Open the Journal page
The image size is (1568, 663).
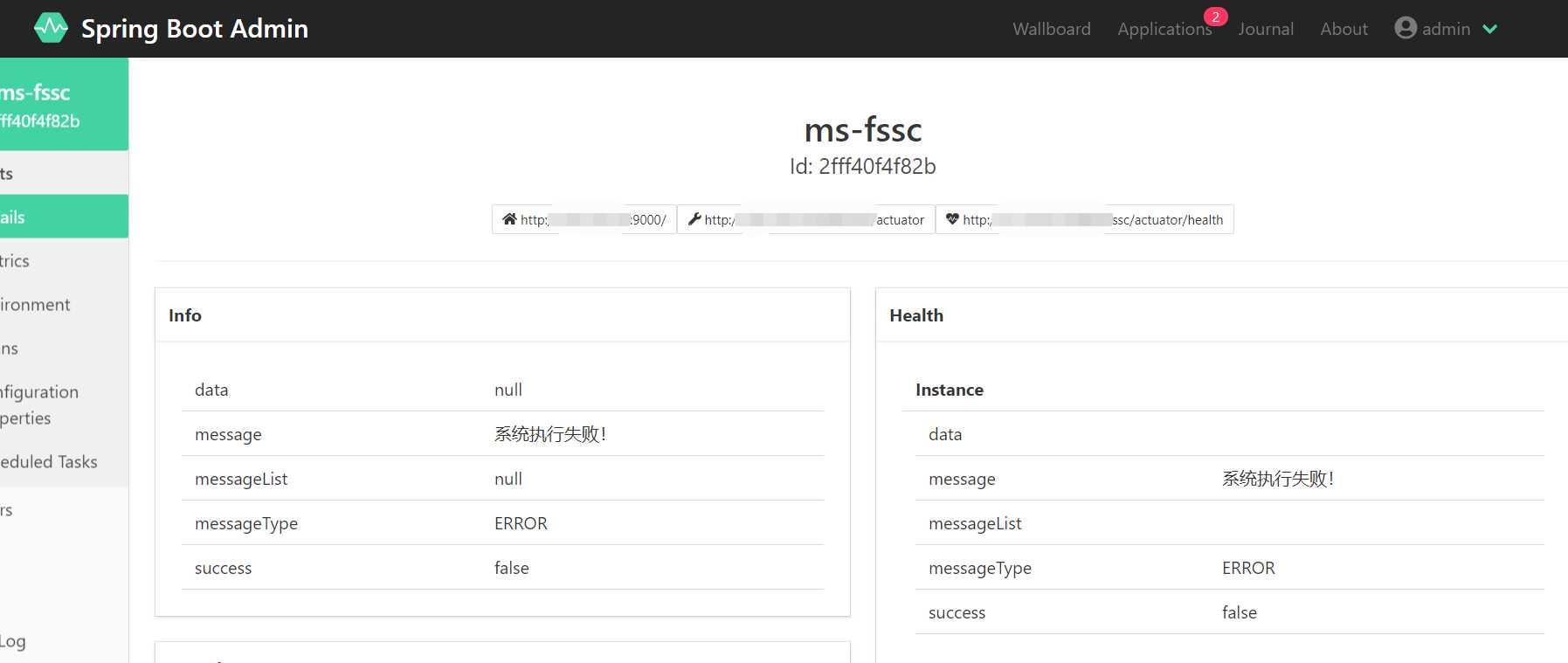1266,29
